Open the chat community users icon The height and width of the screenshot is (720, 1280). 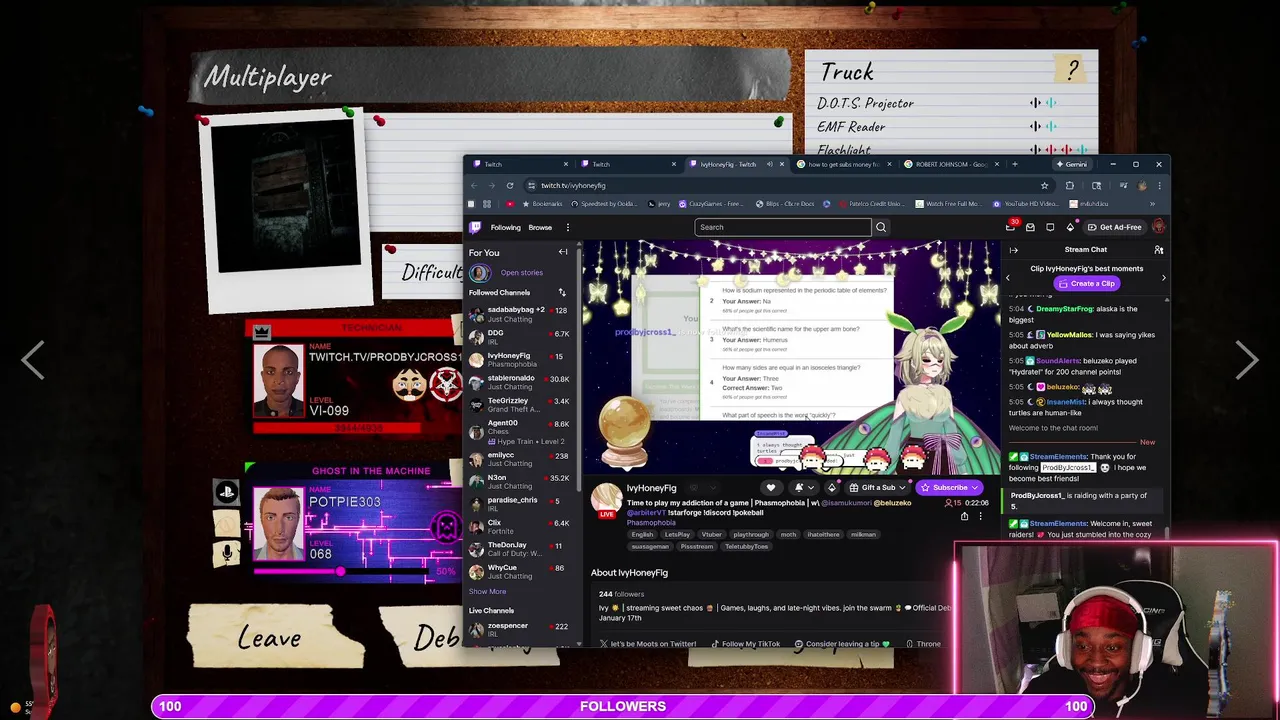1159,250
